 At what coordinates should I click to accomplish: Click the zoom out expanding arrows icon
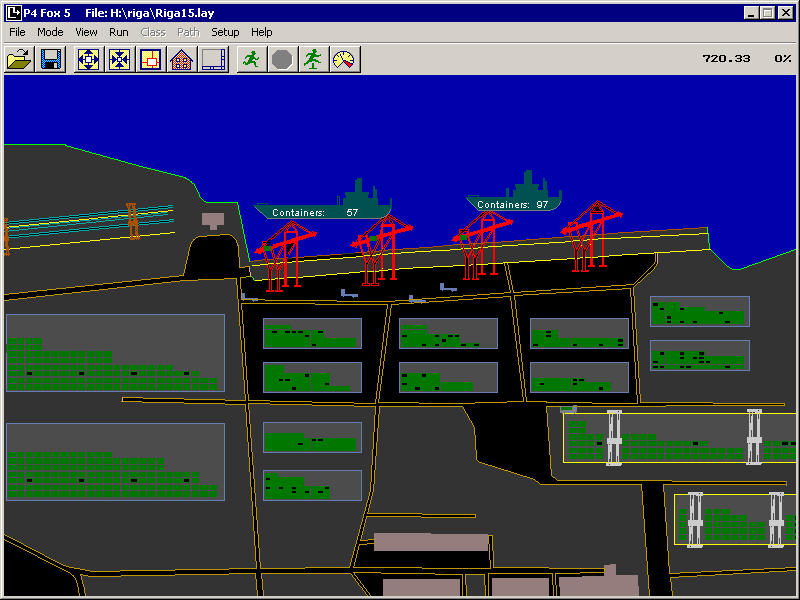pos(88,59)
